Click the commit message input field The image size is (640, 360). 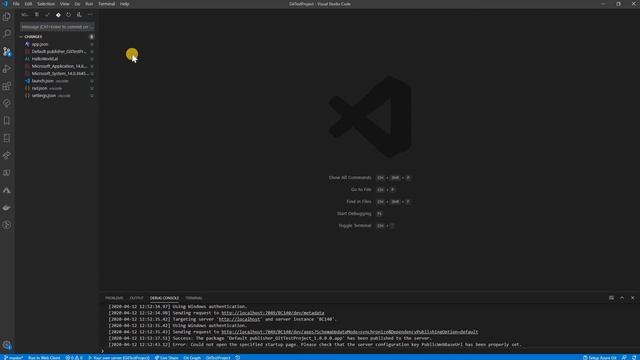57,27
